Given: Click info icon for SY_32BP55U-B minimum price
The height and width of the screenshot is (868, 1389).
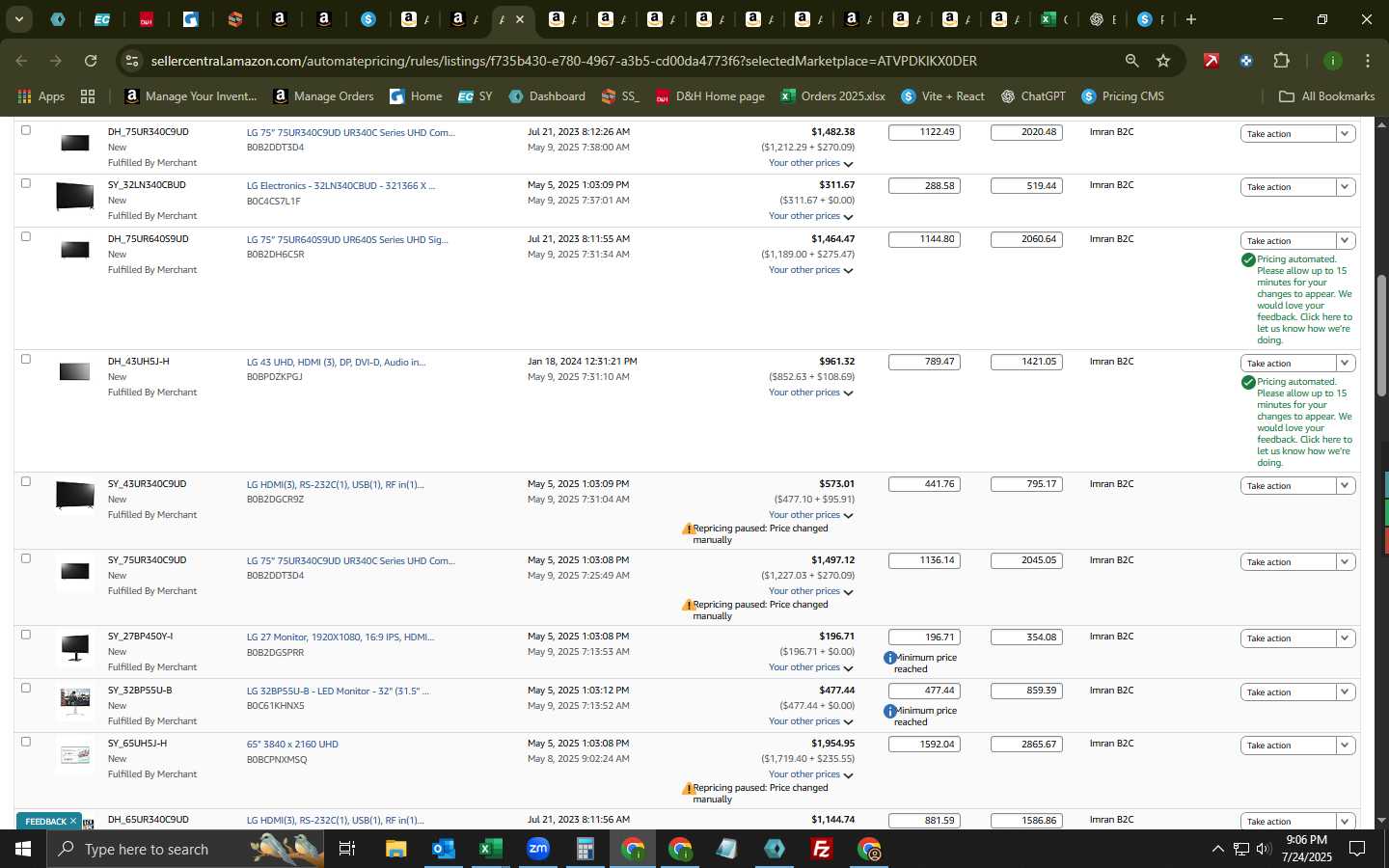Looking at the screenshot, I should coord(890,711).
